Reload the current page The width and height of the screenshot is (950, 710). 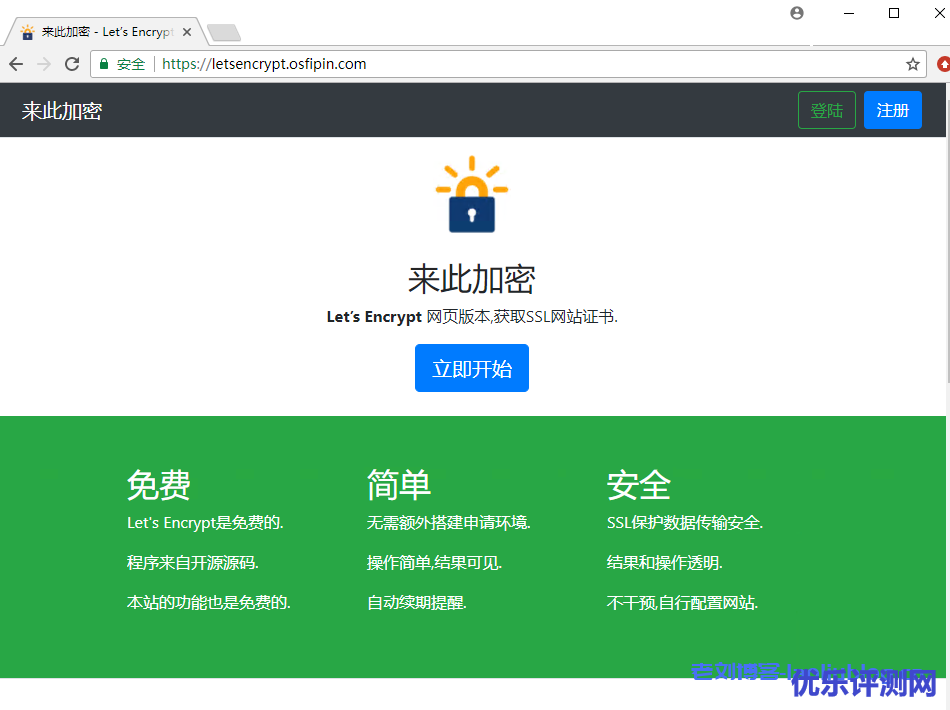coord(72,64)
